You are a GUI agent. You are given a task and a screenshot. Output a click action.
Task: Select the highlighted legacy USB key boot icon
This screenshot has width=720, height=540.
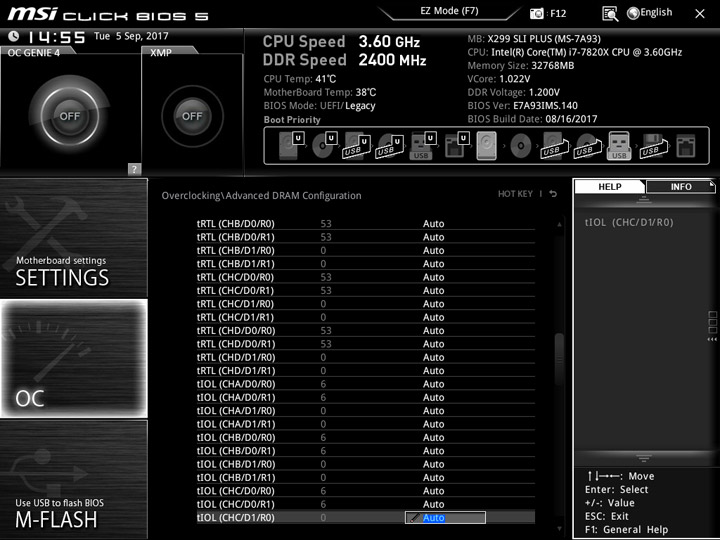pyautogui.click(x=619, y=146)
